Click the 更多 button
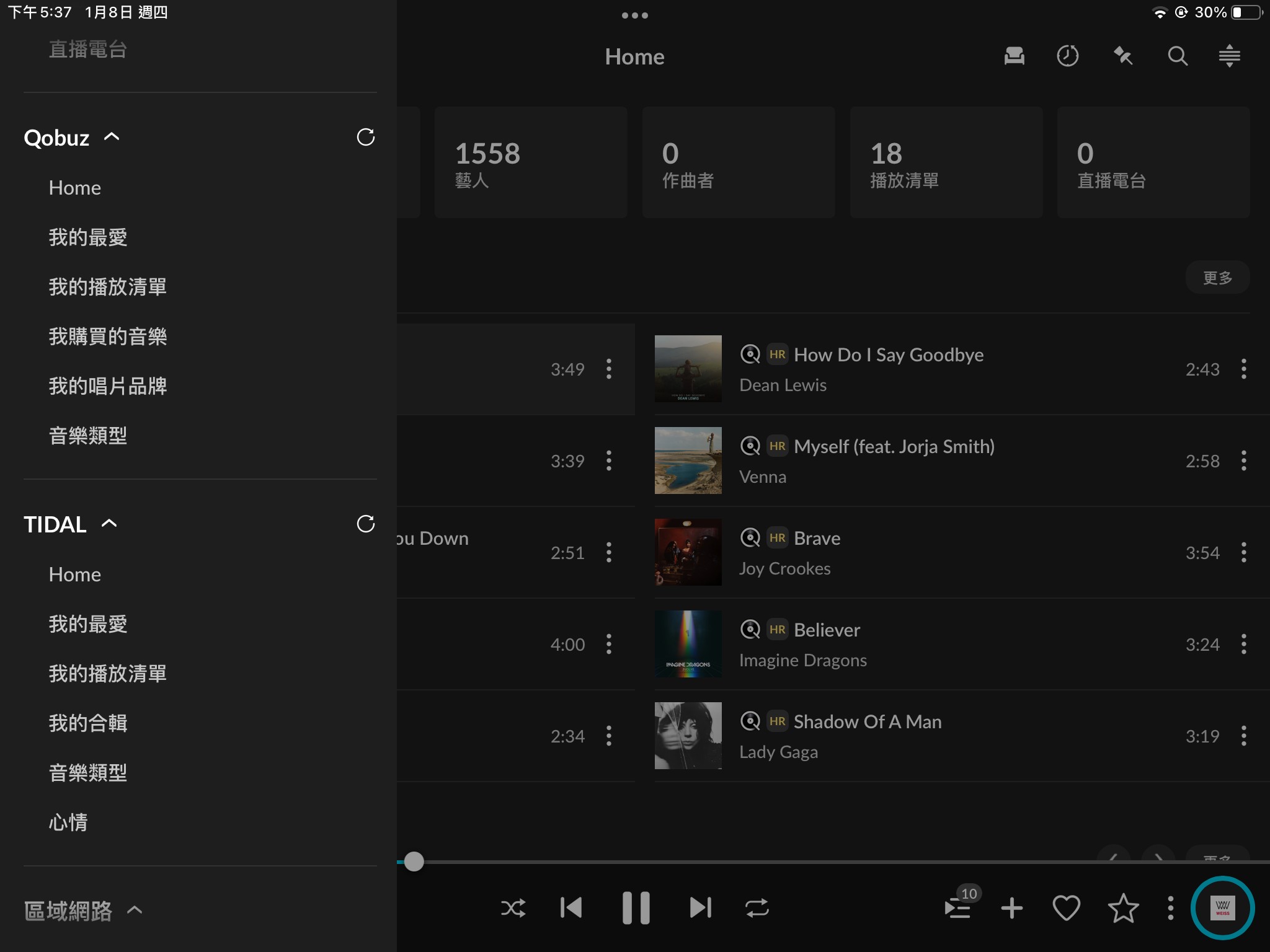The image size is (1270, 952). click(1217, 277)
